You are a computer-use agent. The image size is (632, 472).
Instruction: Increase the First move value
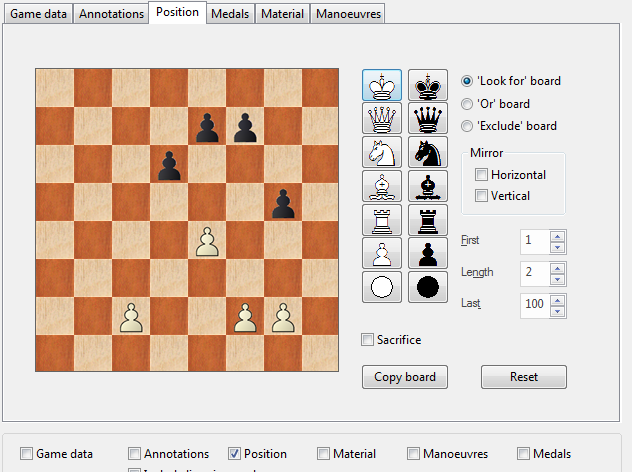point(557,237)
